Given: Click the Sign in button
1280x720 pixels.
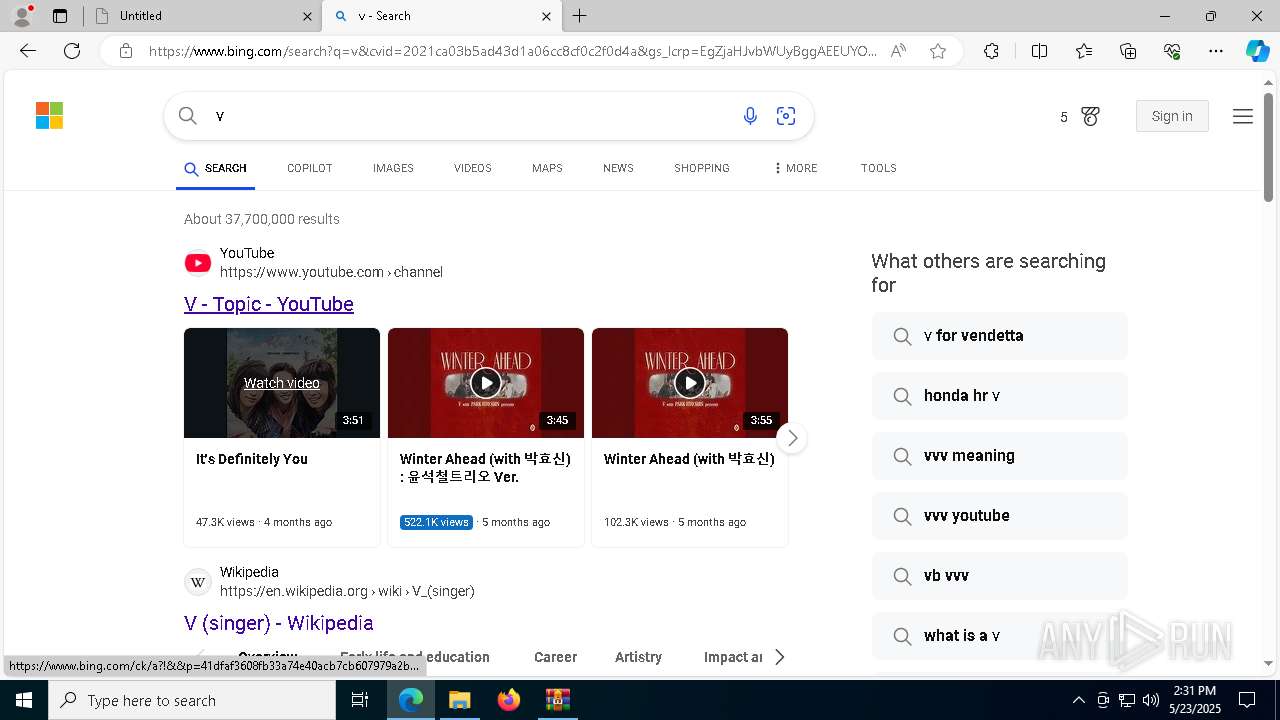Looking at the screenshot, I should tap(1172, 116).
